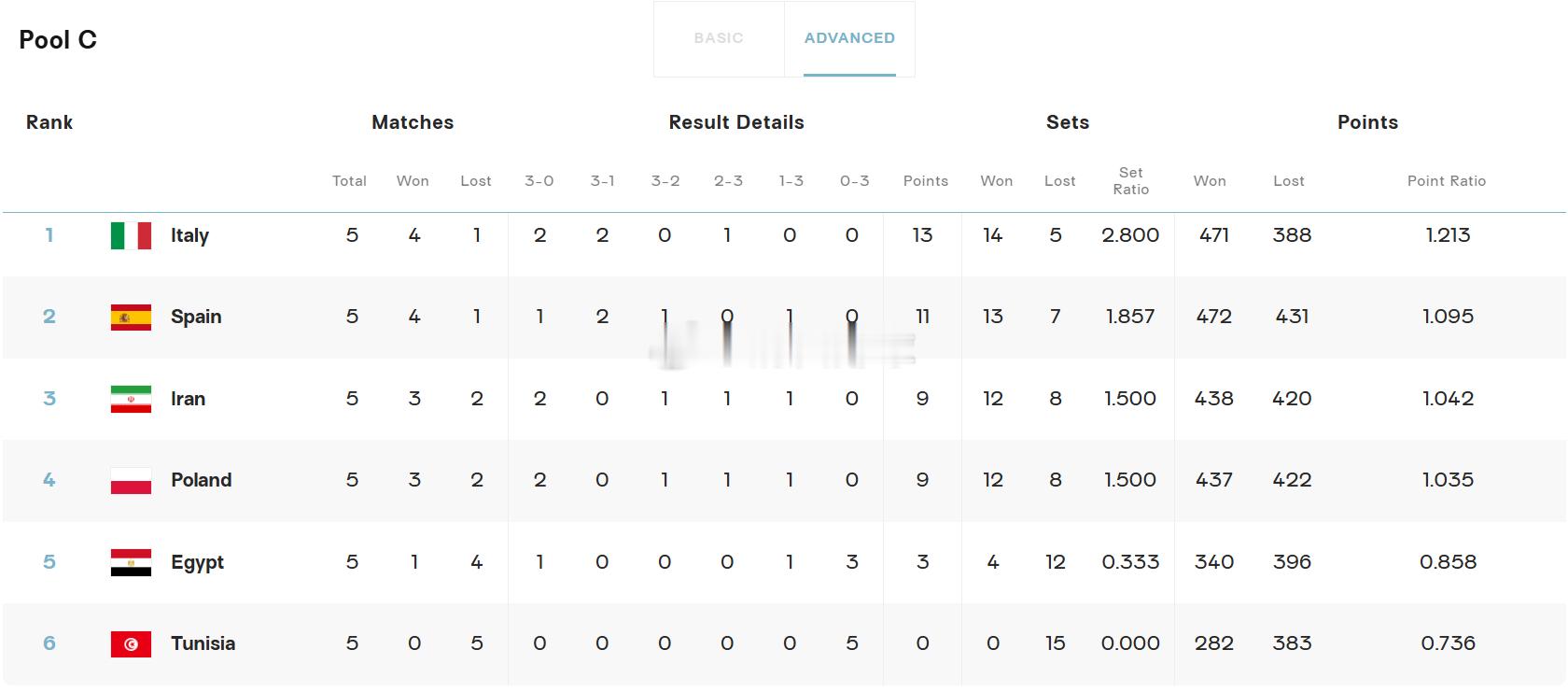The height and width of the screenshot is (692, 1568).
Task: Click the rank number 1
Action: click(49, 235)
